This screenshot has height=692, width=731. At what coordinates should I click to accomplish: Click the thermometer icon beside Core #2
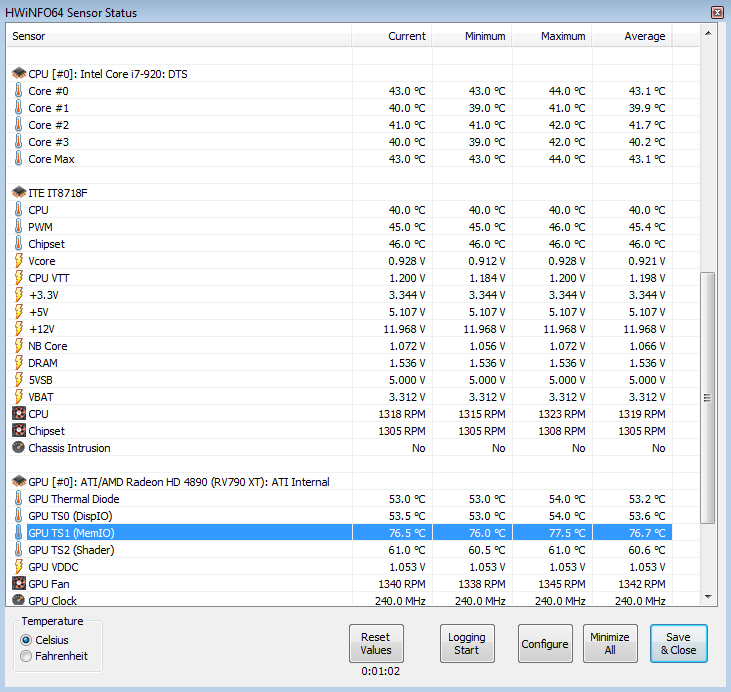(18, 125)
